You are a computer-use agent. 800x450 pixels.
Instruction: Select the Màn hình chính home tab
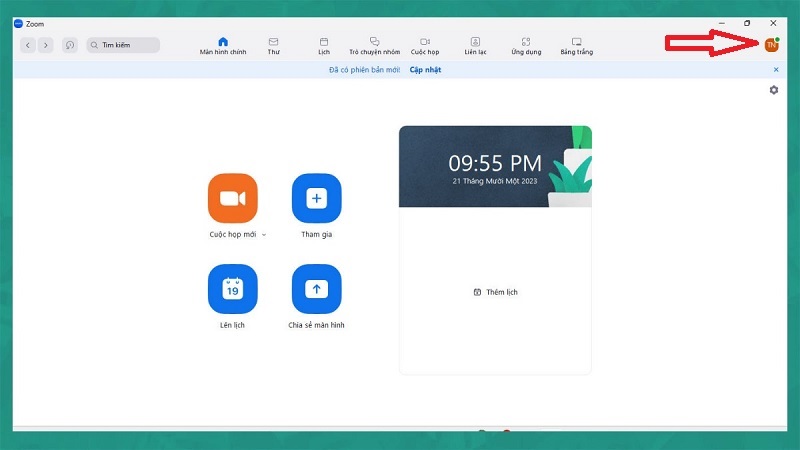(x=223, y=45)
